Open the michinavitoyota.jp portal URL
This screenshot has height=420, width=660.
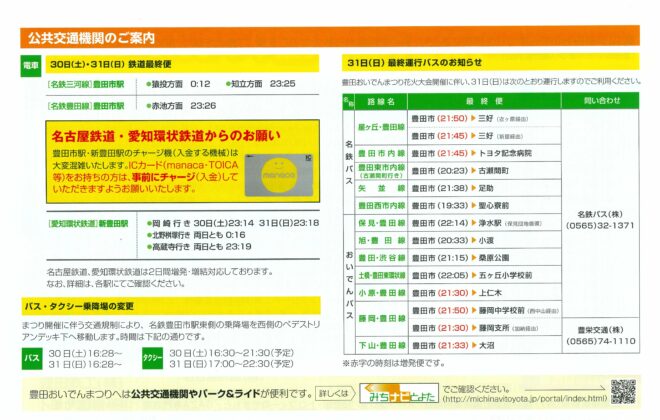(524, 399)
